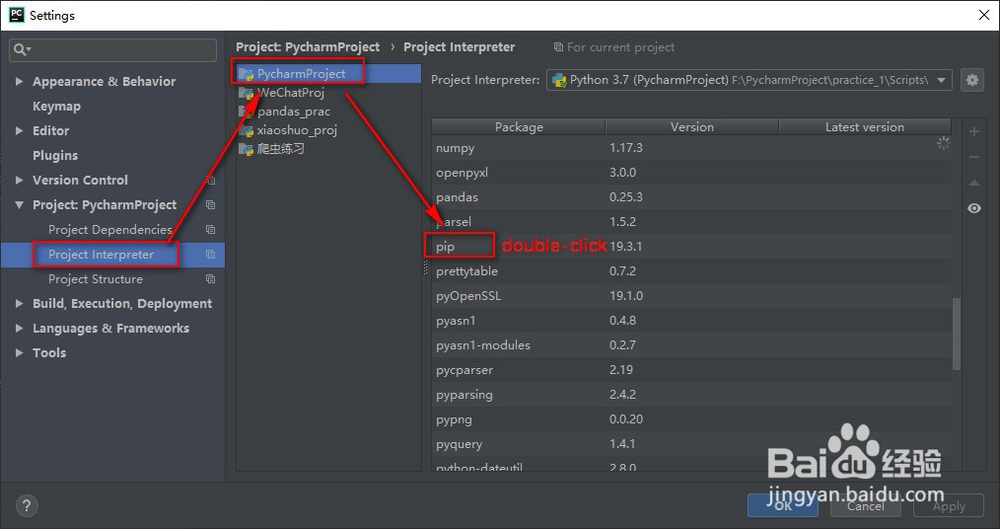The width and height of the screenshot is (1000, 529).
Task: Click the copy icon beside Project Dependencies
Action: click(210, 230)
